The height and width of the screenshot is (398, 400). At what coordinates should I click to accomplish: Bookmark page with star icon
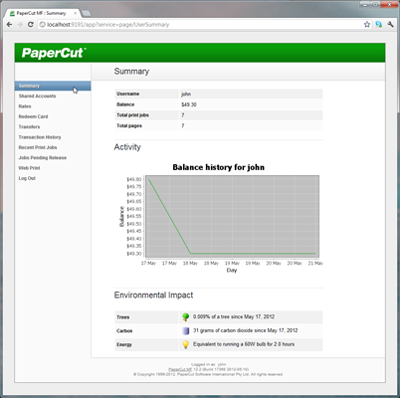(x=367, y=24)
